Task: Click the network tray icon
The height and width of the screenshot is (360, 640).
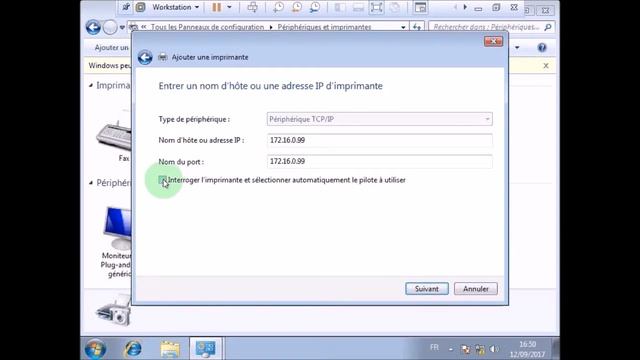Action: 480,349
